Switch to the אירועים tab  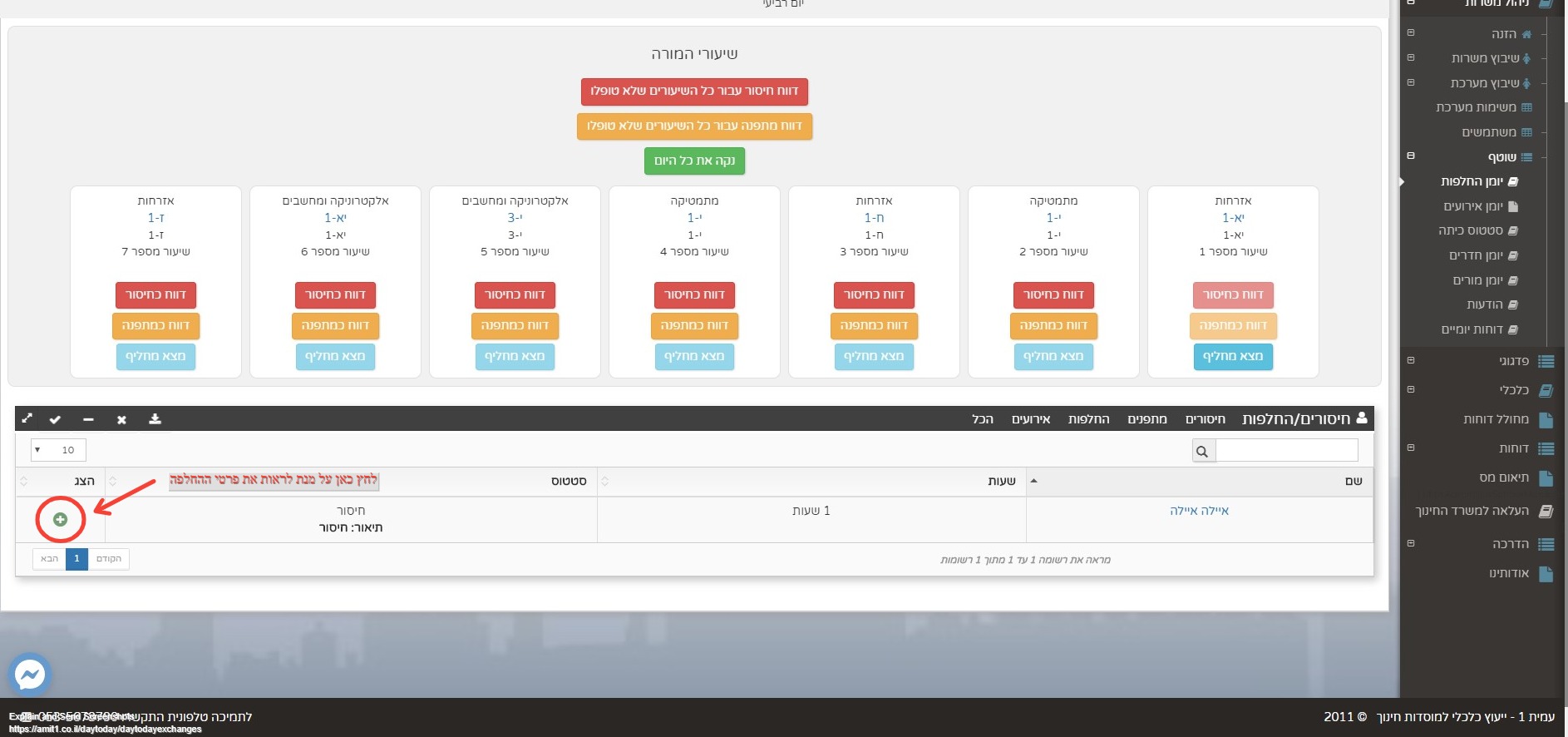[x=1031, y=419]
